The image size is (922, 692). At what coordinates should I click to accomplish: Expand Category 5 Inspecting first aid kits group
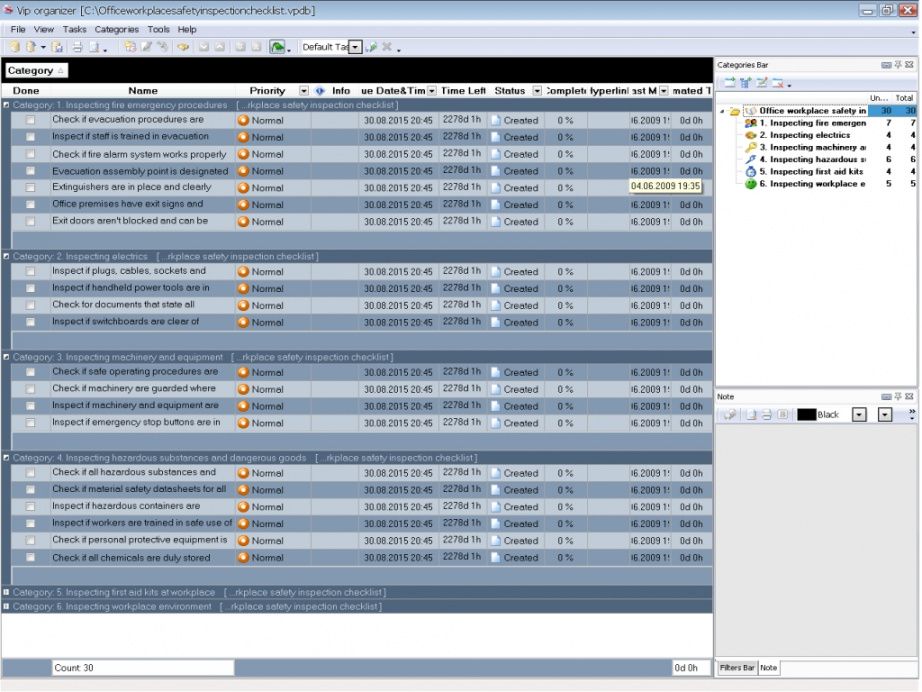7,592
